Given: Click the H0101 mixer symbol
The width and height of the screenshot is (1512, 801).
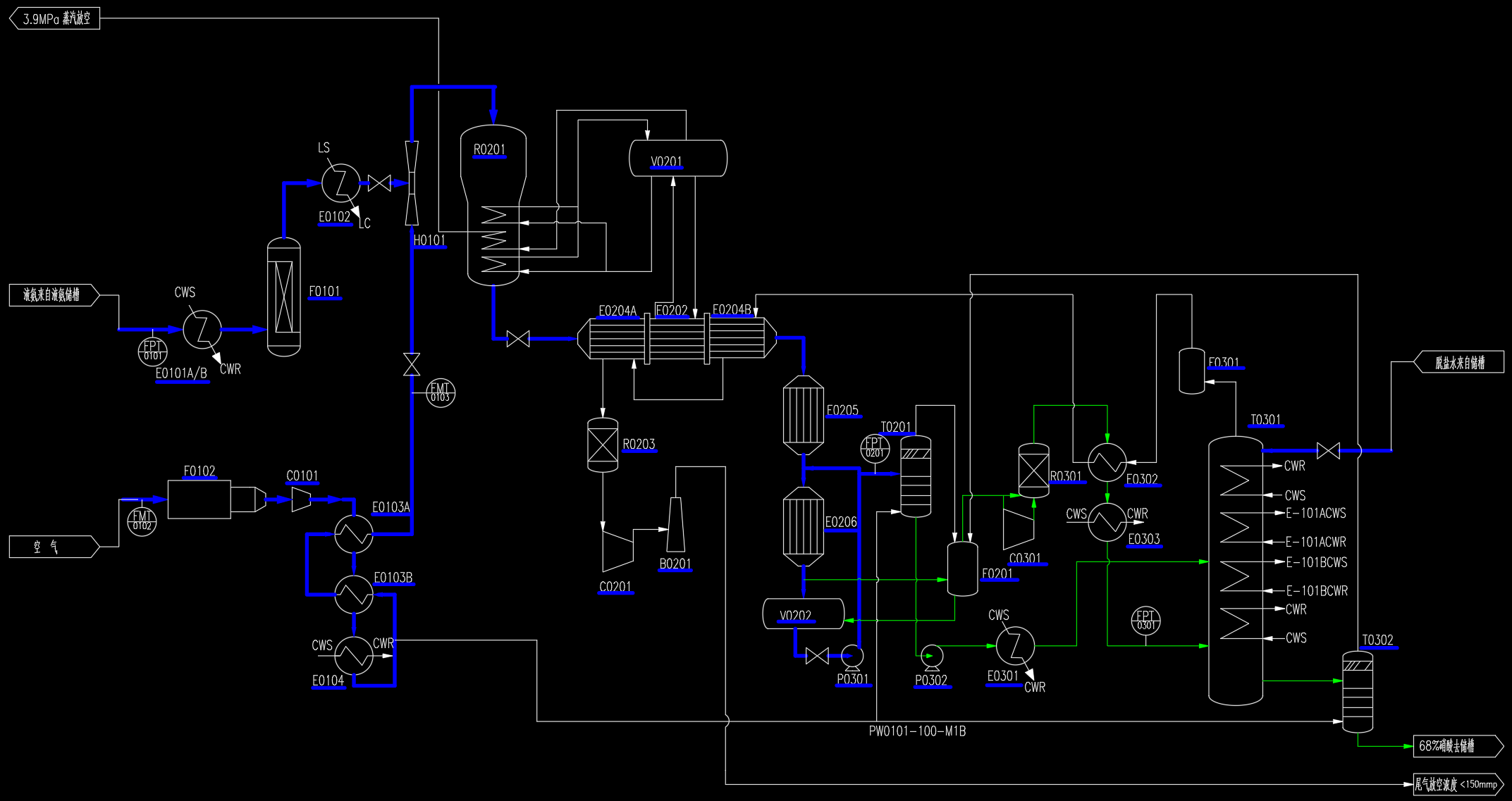Looking at the screenshot, I should [x=412, y=183].
